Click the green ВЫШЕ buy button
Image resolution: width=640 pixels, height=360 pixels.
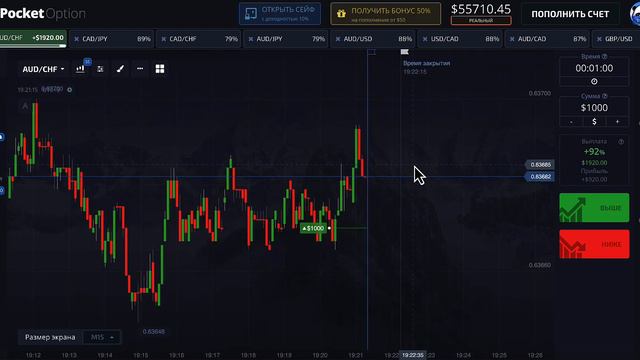(594, 208)
